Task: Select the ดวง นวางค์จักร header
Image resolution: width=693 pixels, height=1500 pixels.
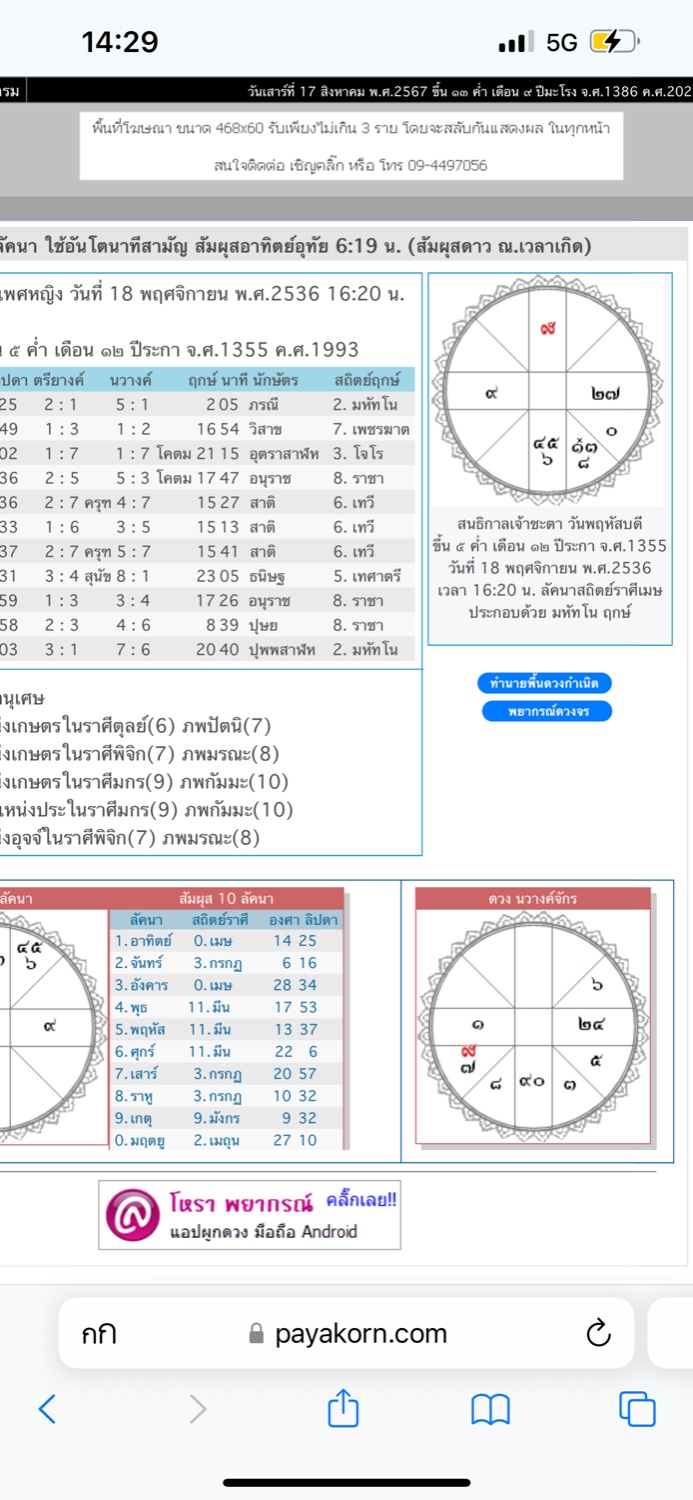Action: [x=533, y=899]
